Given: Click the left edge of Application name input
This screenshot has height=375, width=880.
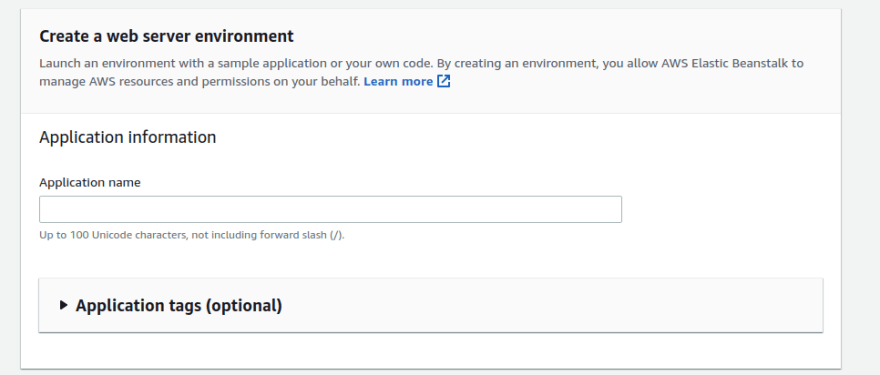Looking at the screenshot, I should 46,209.
